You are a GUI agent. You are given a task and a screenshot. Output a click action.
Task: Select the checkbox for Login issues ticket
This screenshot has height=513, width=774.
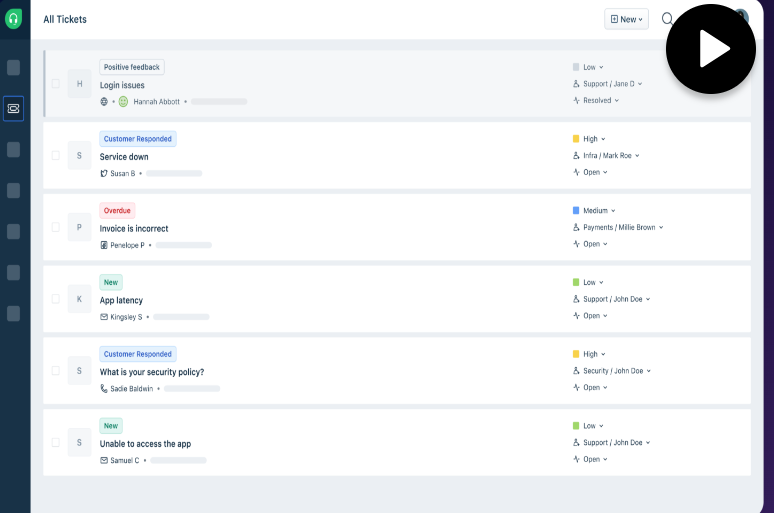click(56, 84)
